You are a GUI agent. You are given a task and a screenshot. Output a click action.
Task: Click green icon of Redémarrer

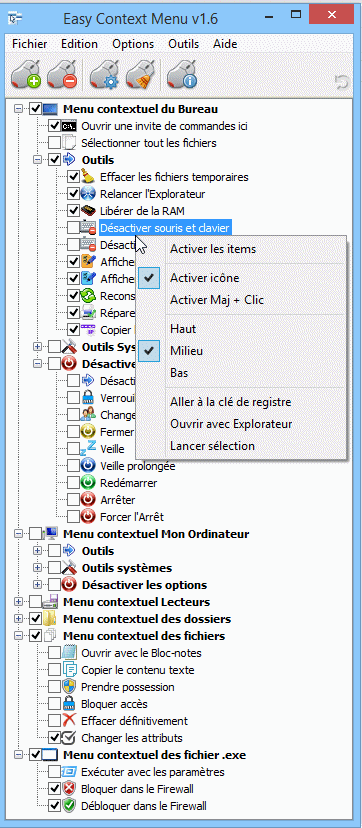pos(88,483)
